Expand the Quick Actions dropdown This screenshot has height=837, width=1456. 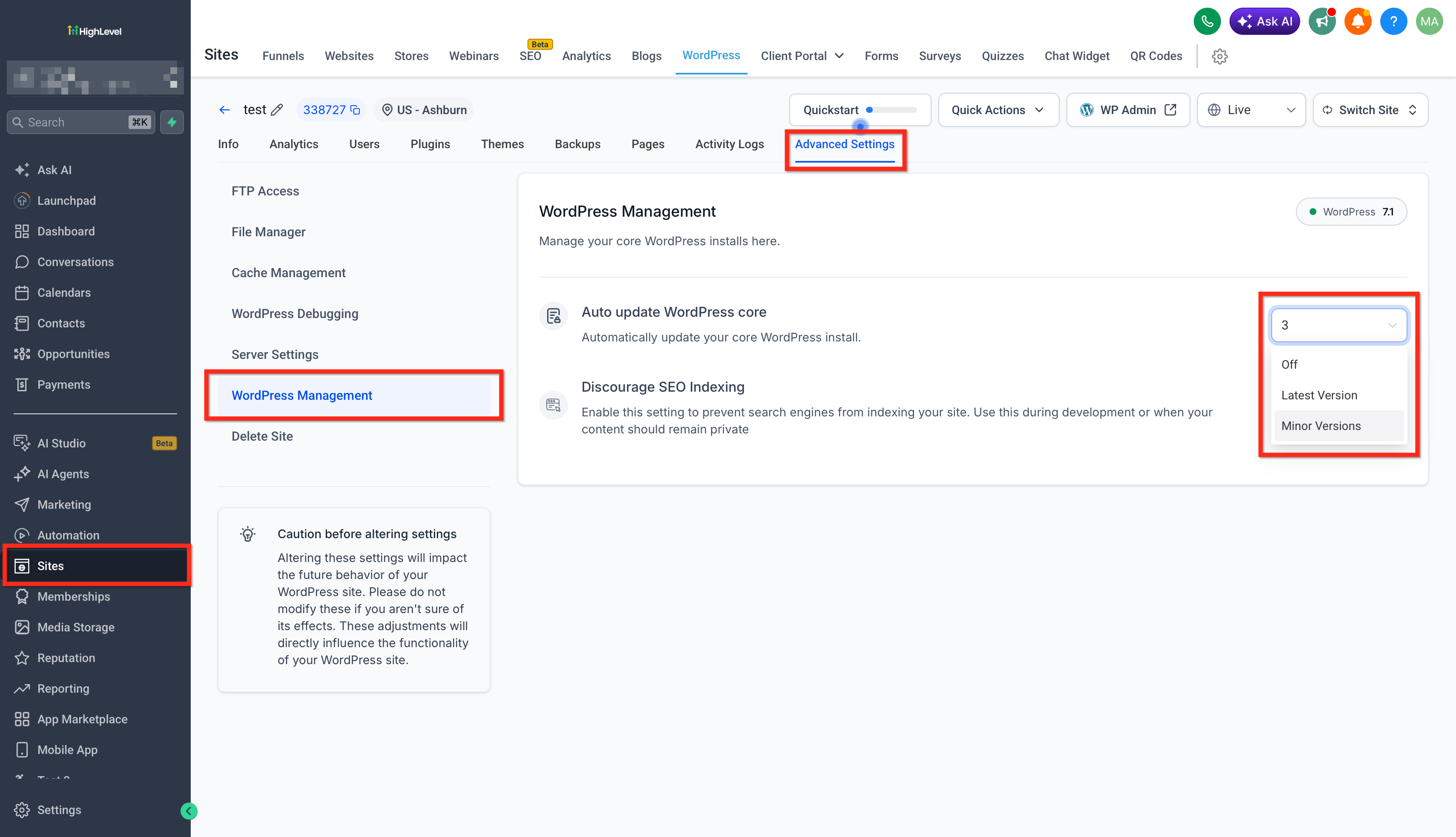(x=998, y=110)
